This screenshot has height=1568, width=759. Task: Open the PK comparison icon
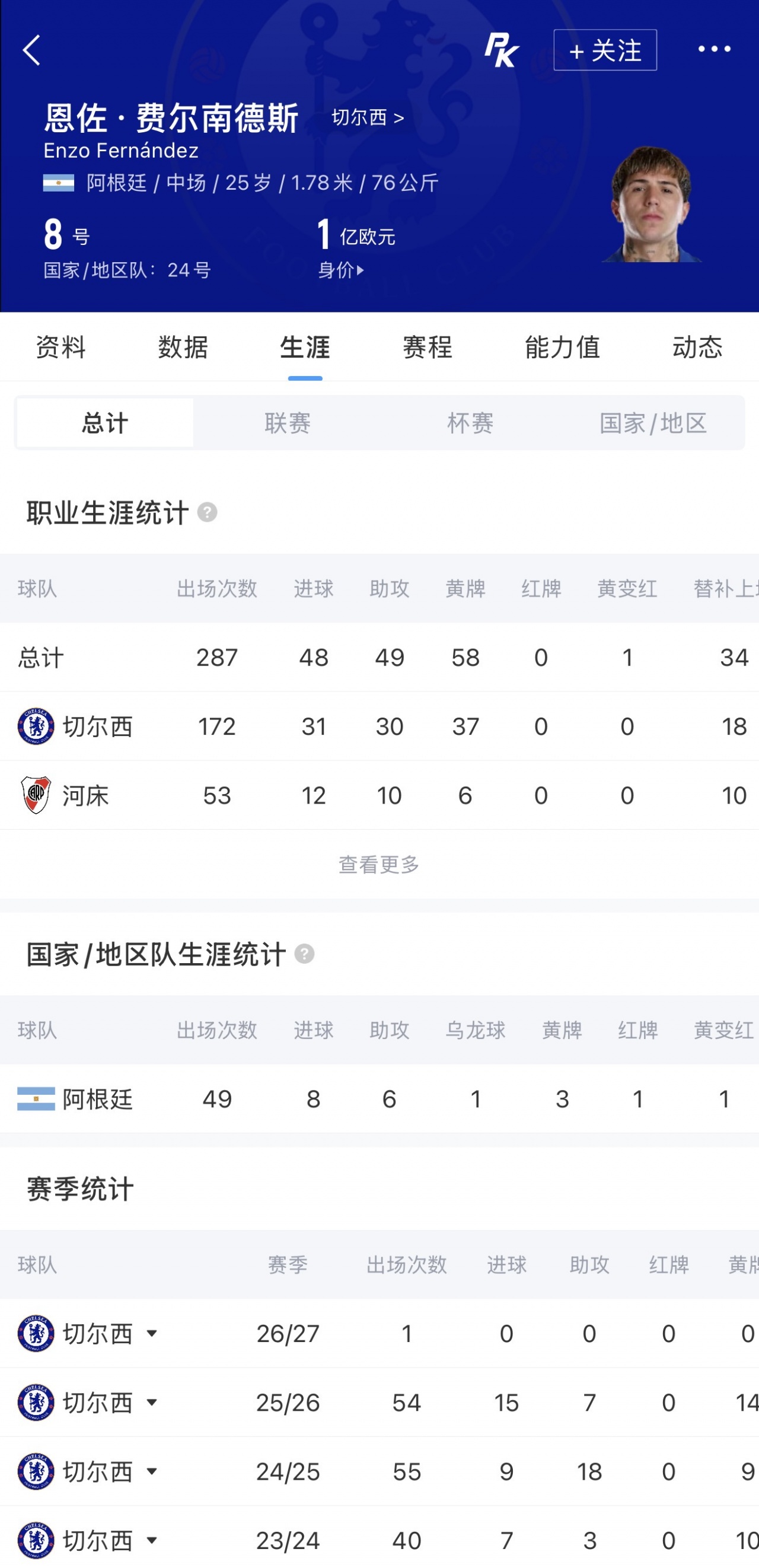click(x=502, y=50)
